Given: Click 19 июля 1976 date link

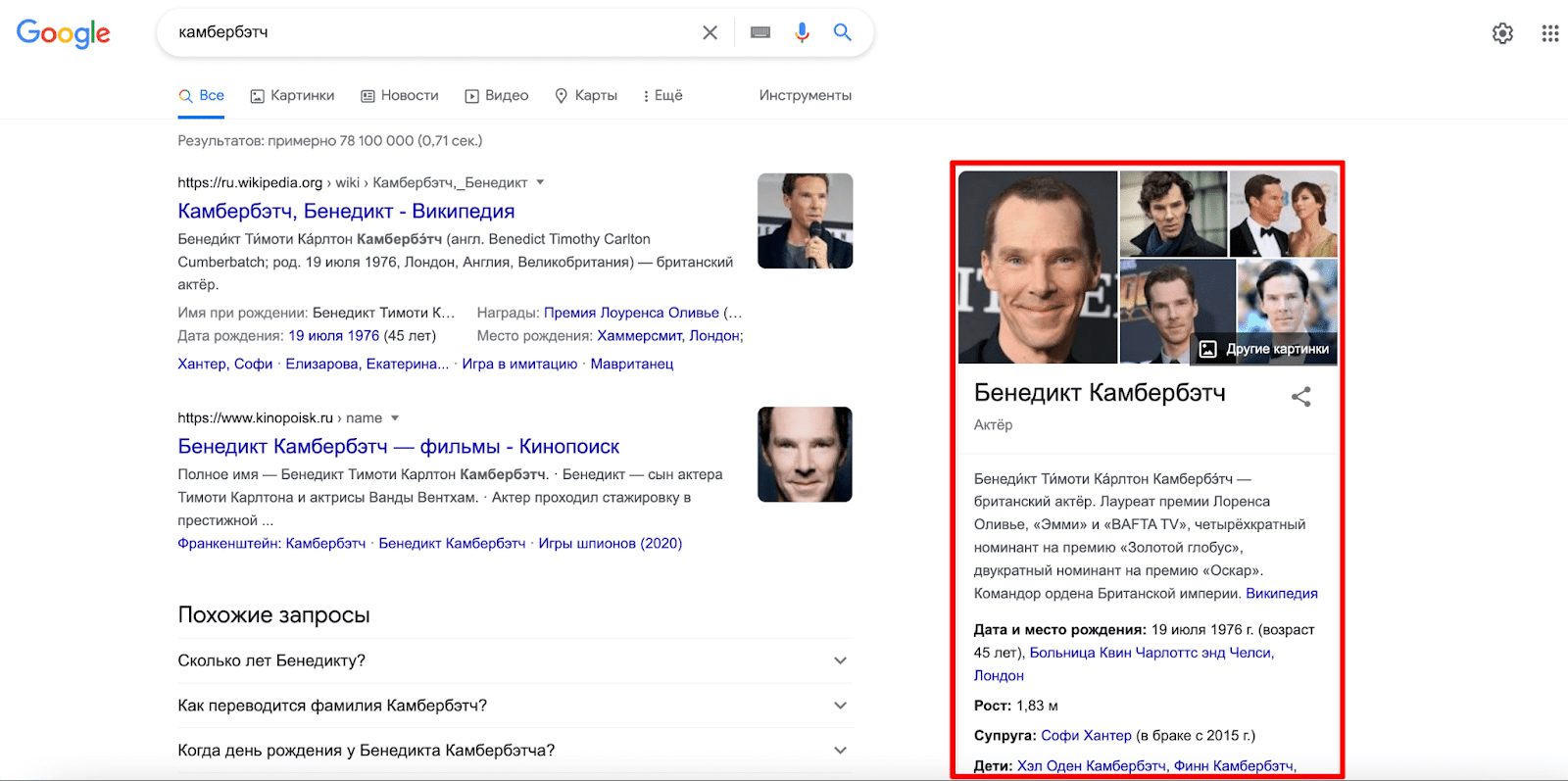Looking at the screenshot, I should (x=333, y=335).
